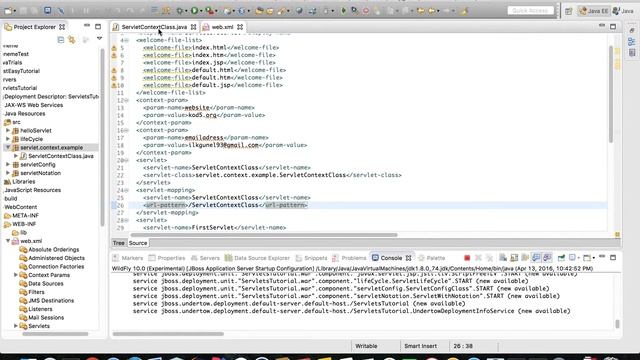Expand the lifeCycle package

(x=8, y=139)
